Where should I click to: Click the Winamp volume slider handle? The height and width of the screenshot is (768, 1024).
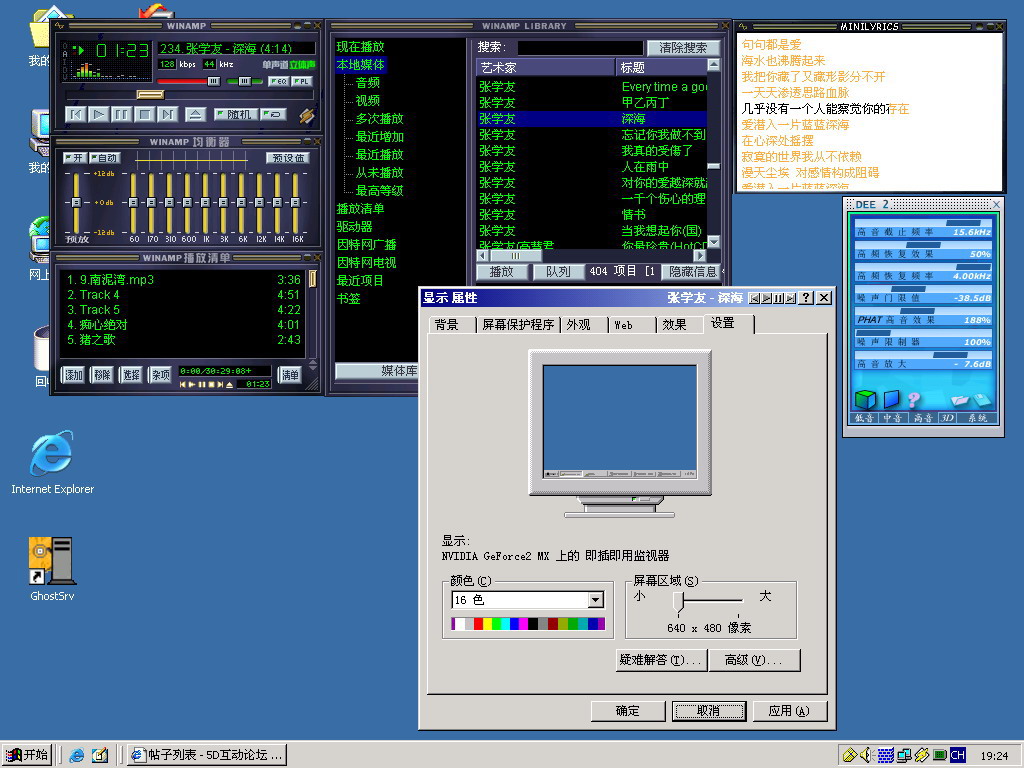click(x=214, y=81)
